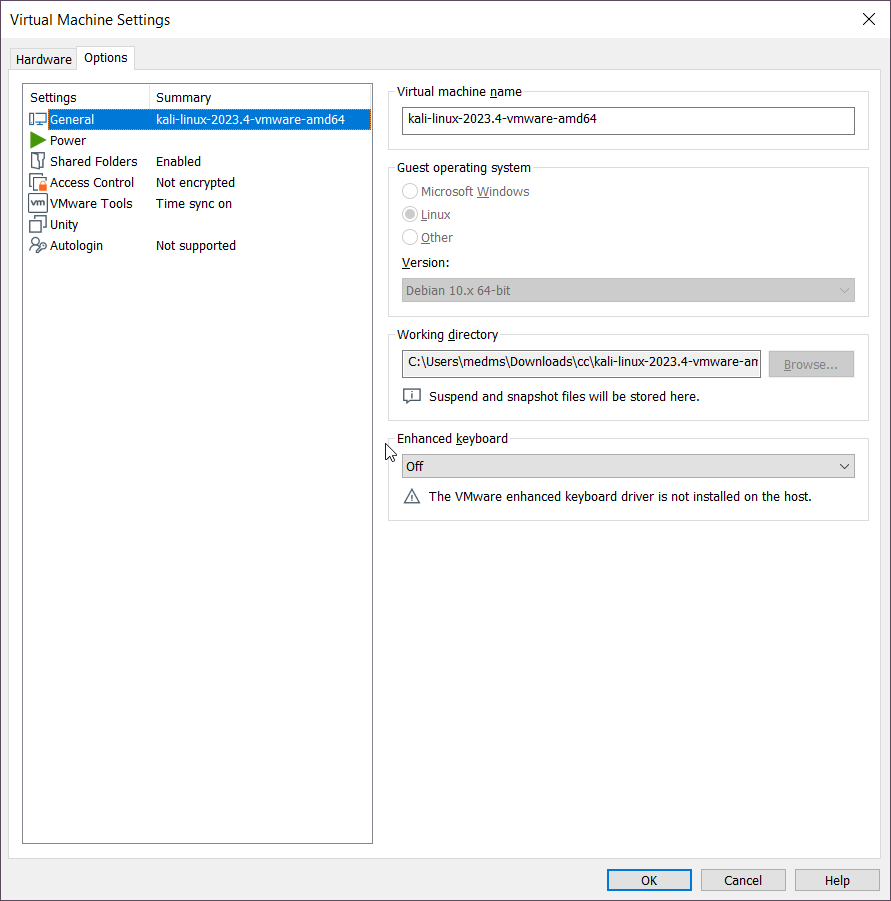The image size is (891, 901).
Task: Click the Cancel button
Action: point(743,880)
